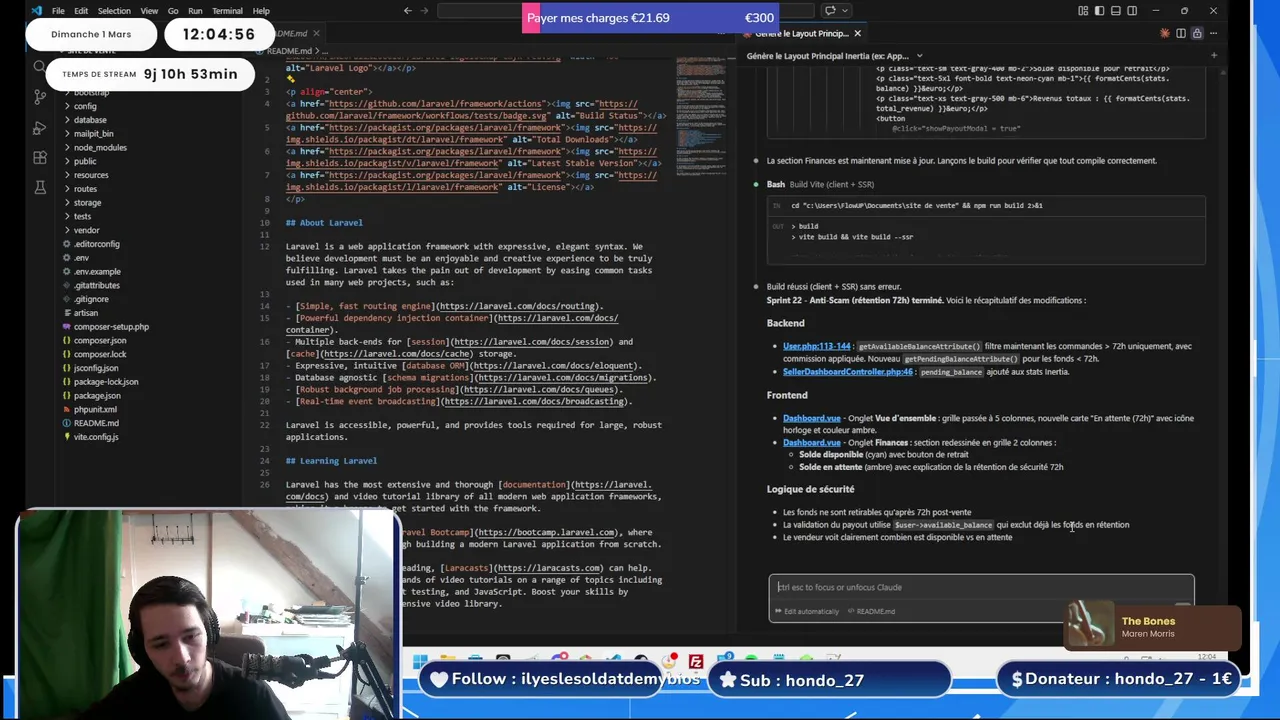Open the conversation title dropdown 'Génère le Layout Principal Inertia'

click(x=834, y=56)
